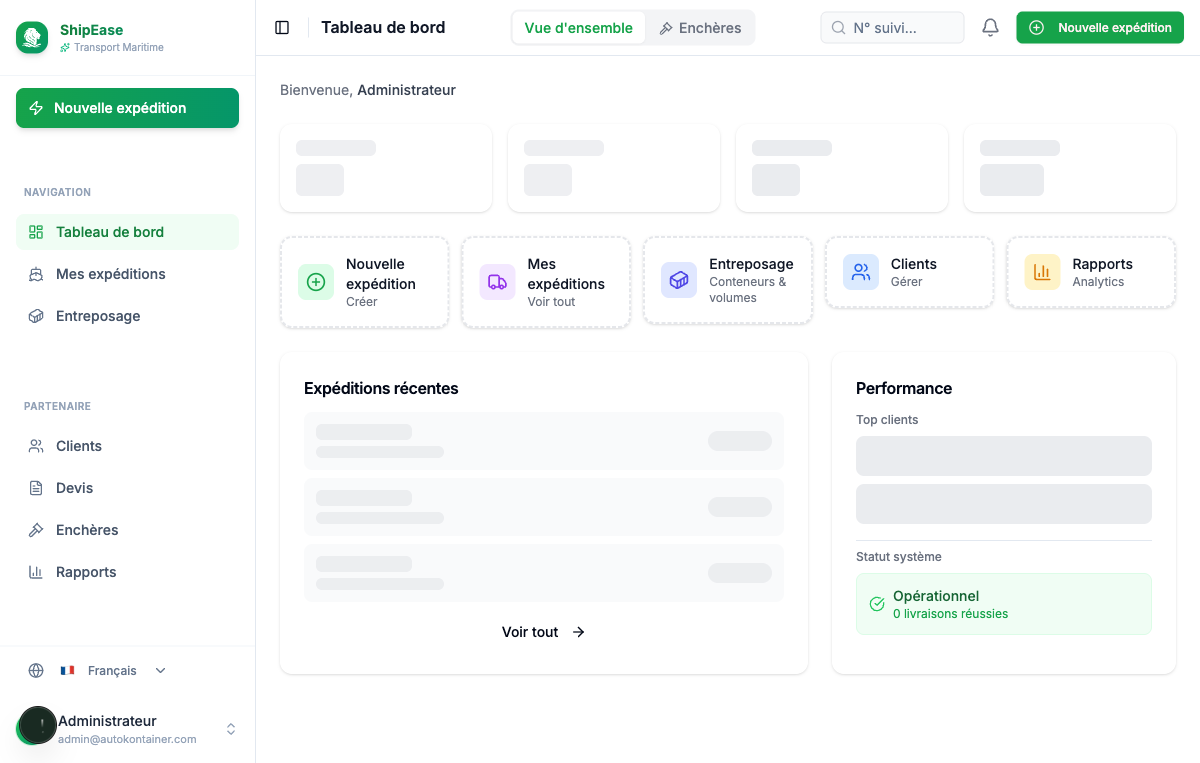Open the Rapports Analytics card
The height and width of the screenshot is (763, 1200).
[1091, 272]
